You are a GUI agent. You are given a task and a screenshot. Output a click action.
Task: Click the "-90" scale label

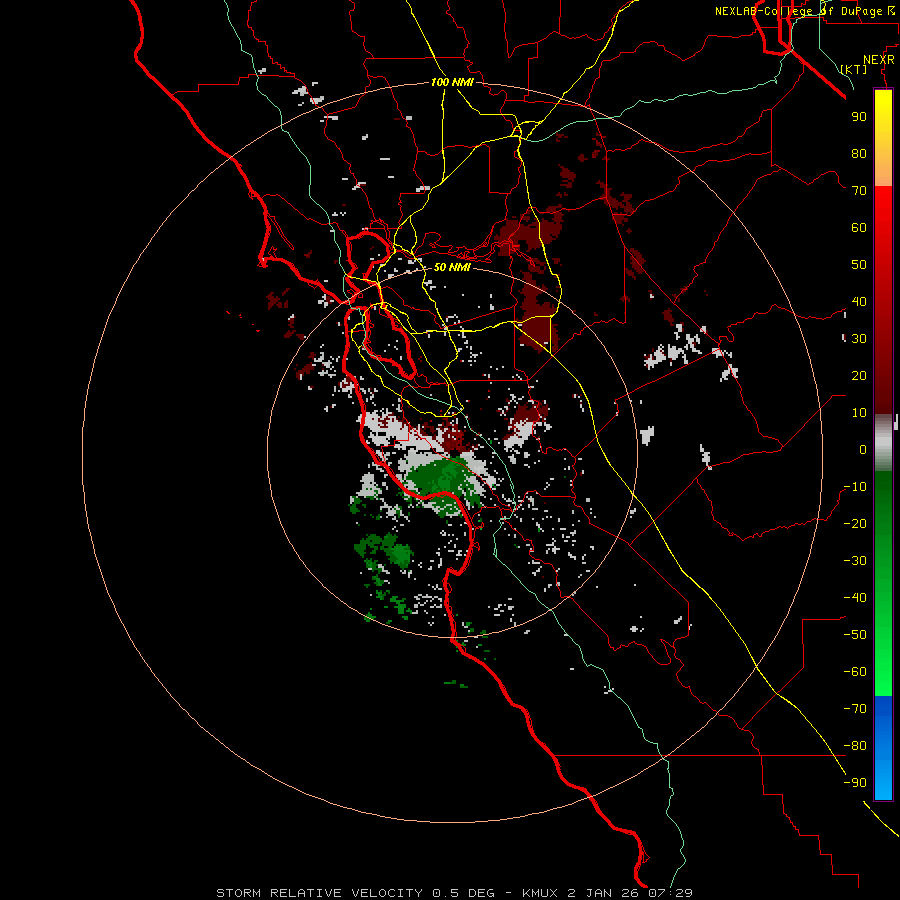pyautogui.click(x=855, y=783)
